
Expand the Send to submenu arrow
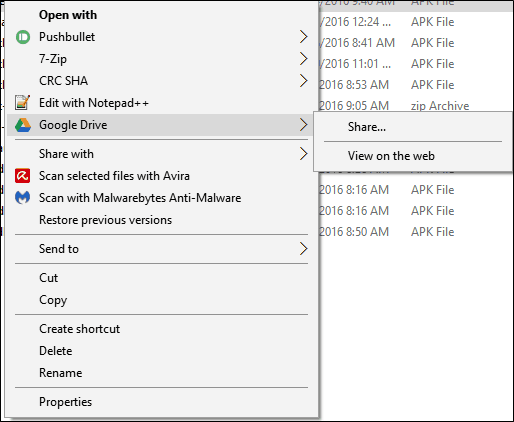(x=303, y=249)
